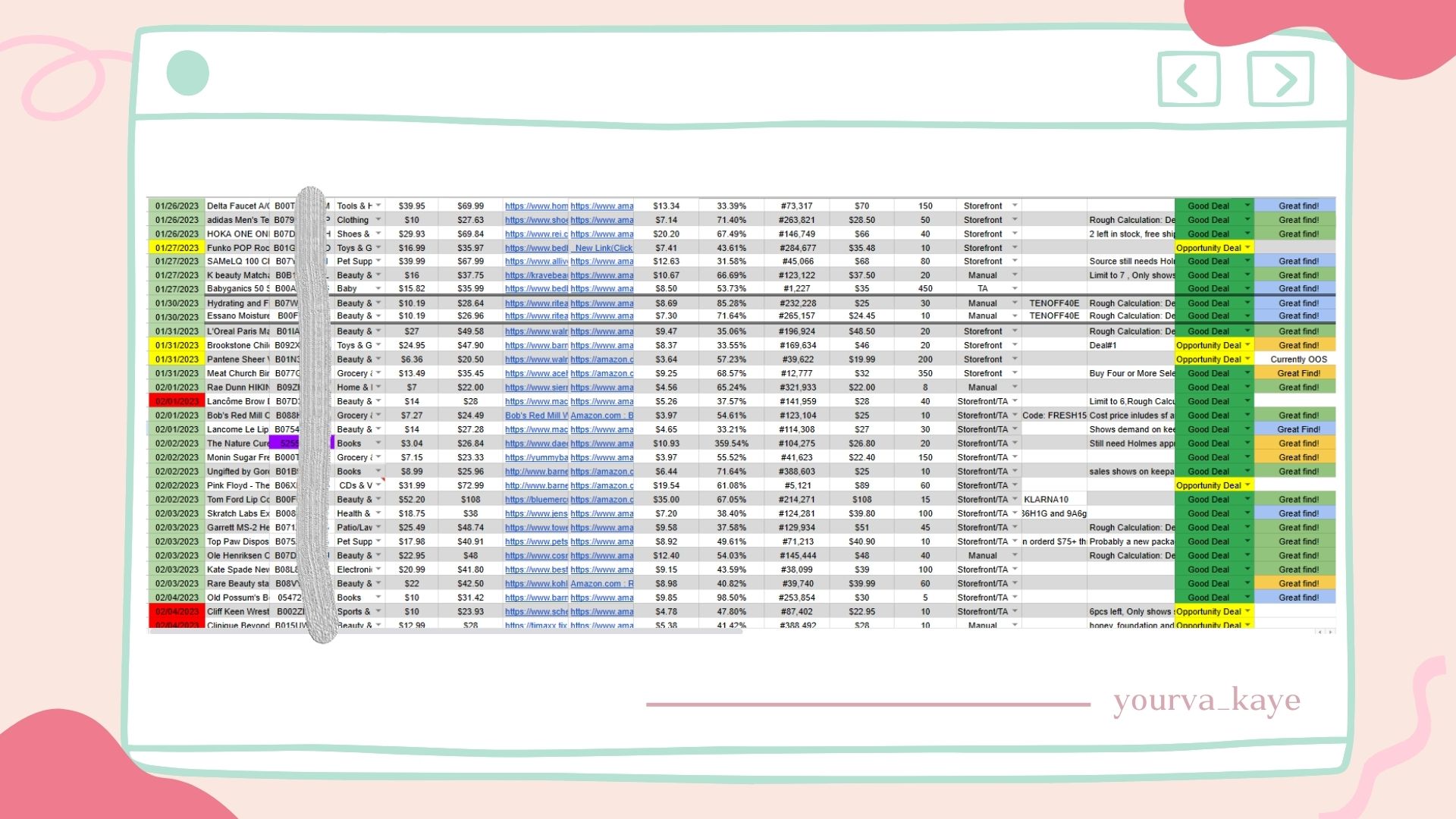The height and width of the screenshot is (819, 1456).
Task: Open the kohl link in Rare Beauty row
Action: click(537, 584)
